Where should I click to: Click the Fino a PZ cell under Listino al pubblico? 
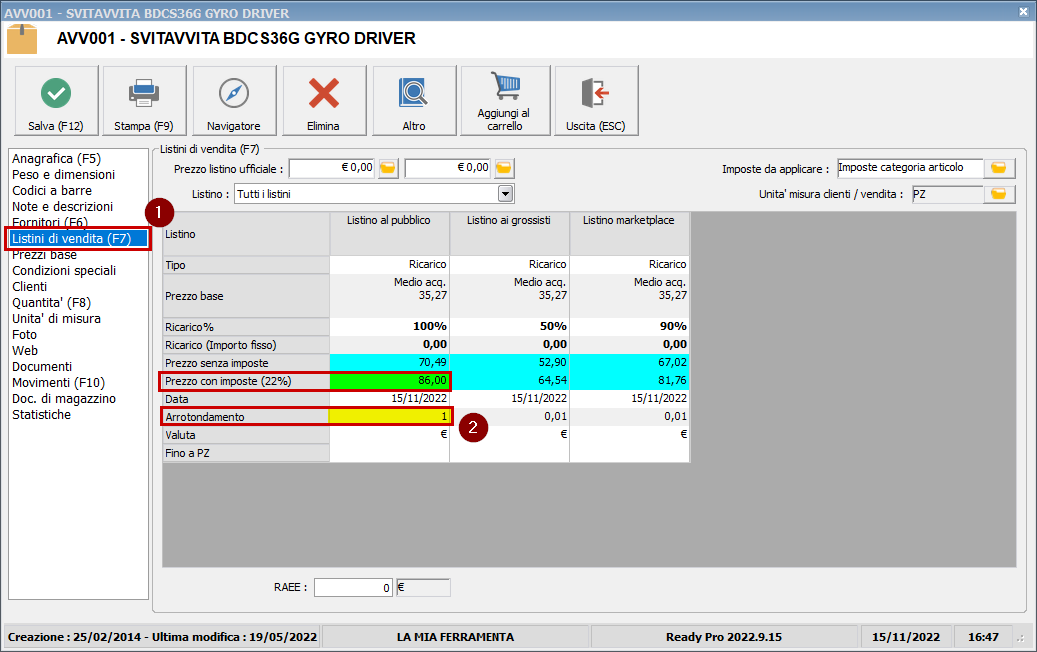click(x=390, y=453)
